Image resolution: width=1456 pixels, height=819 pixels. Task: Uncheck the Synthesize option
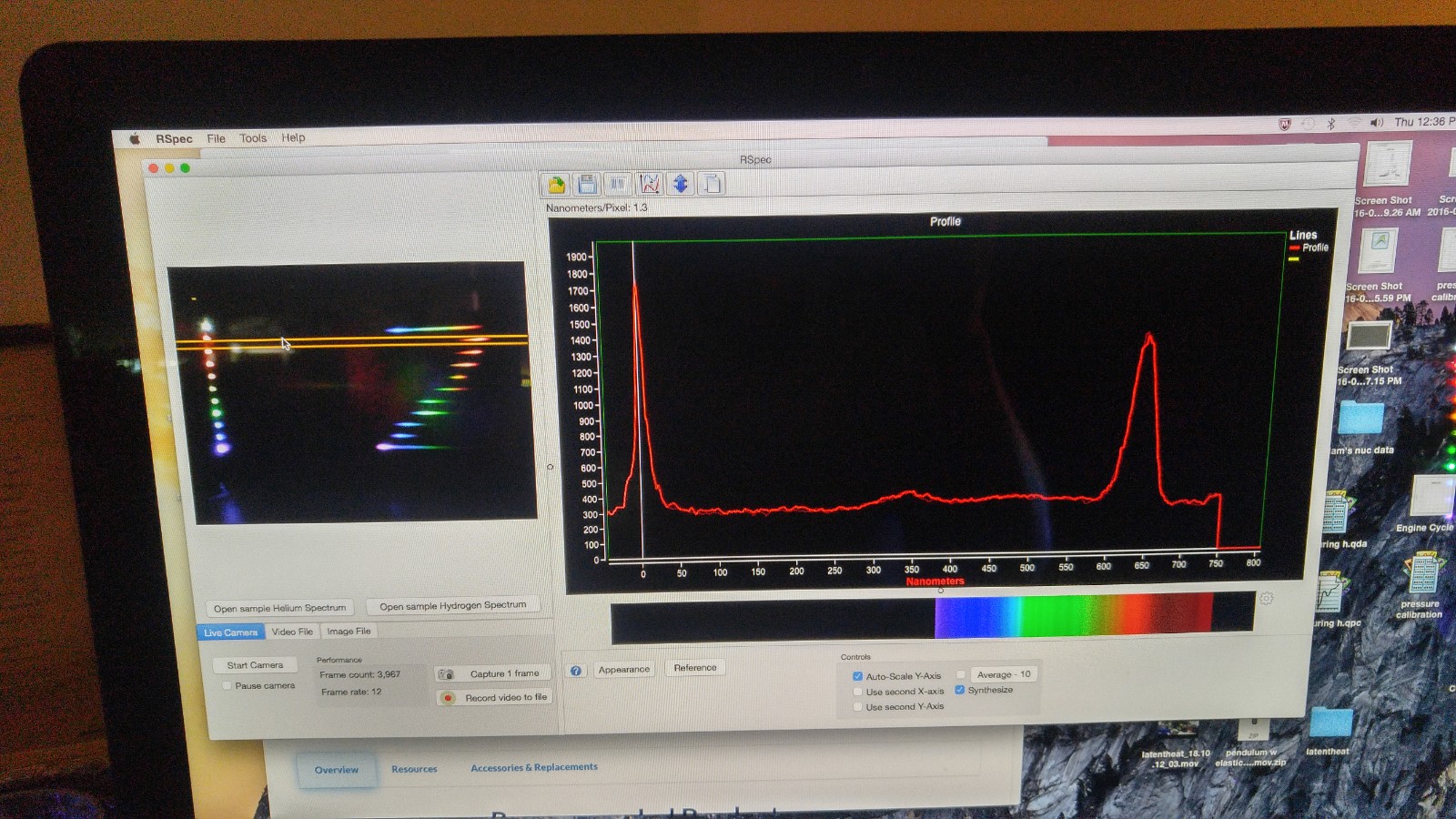(x=960, y=690)
